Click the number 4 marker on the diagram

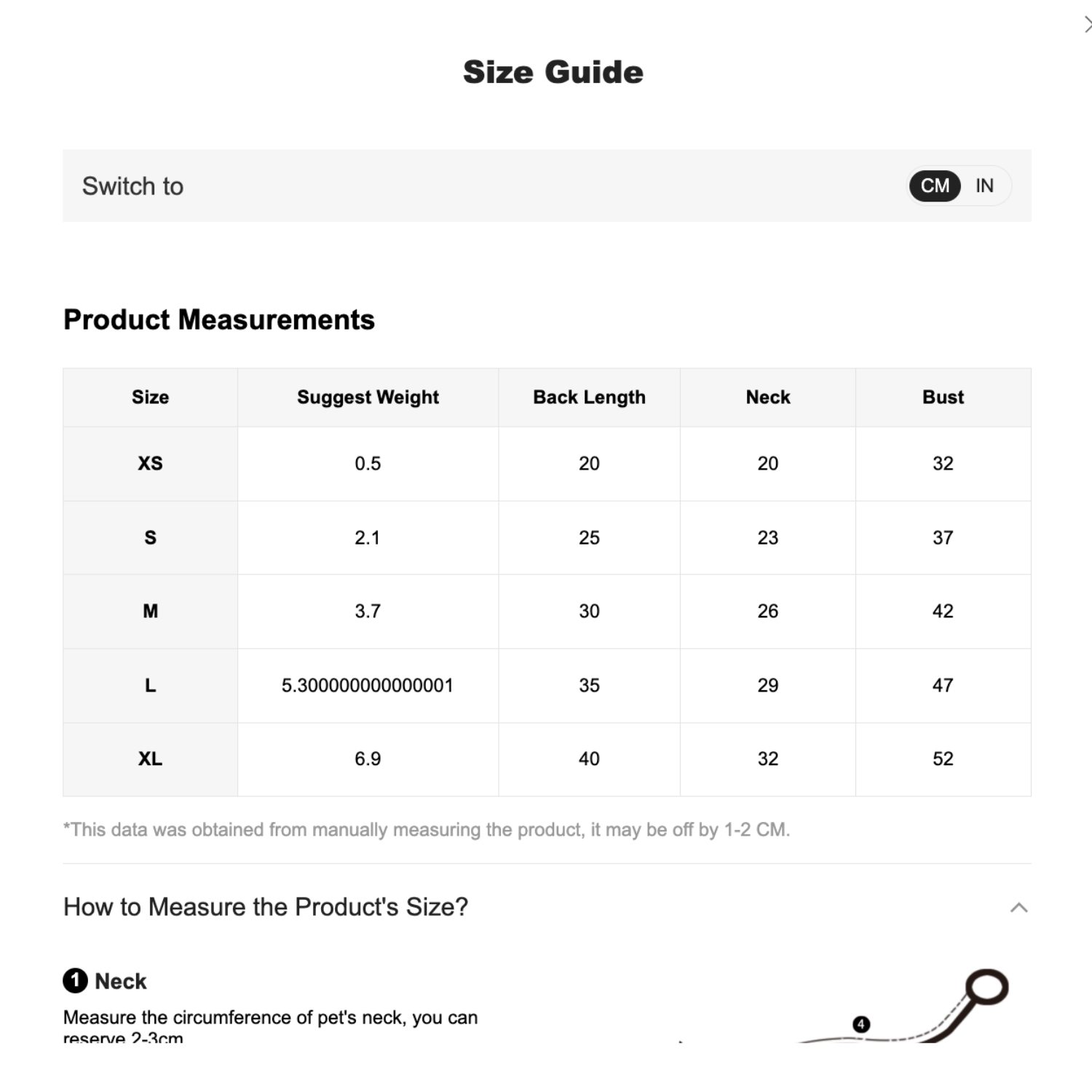click(x=860, y=1024)
